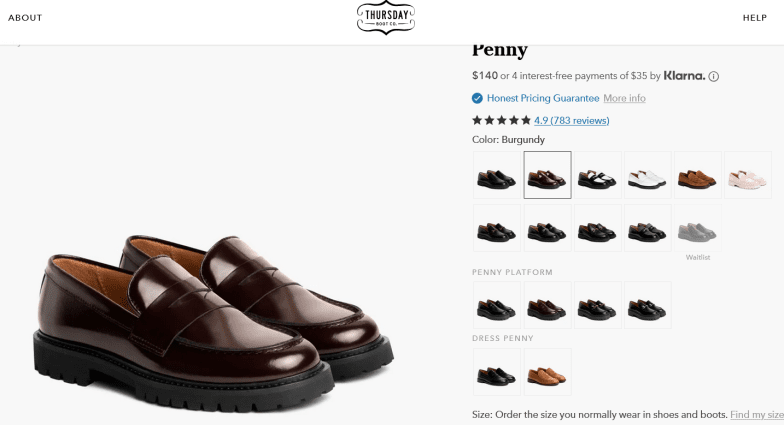Select the pale pink loafer swatch
The width and height of the screenshot is (784, 425).
pyautogui.click(x=747, y=175)
